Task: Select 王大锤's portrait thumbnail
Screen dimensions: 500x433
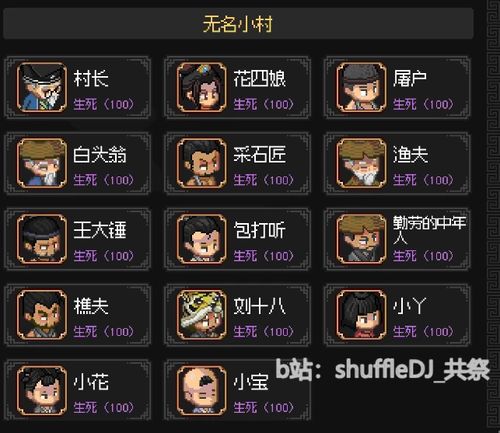Action: (42, 239)
